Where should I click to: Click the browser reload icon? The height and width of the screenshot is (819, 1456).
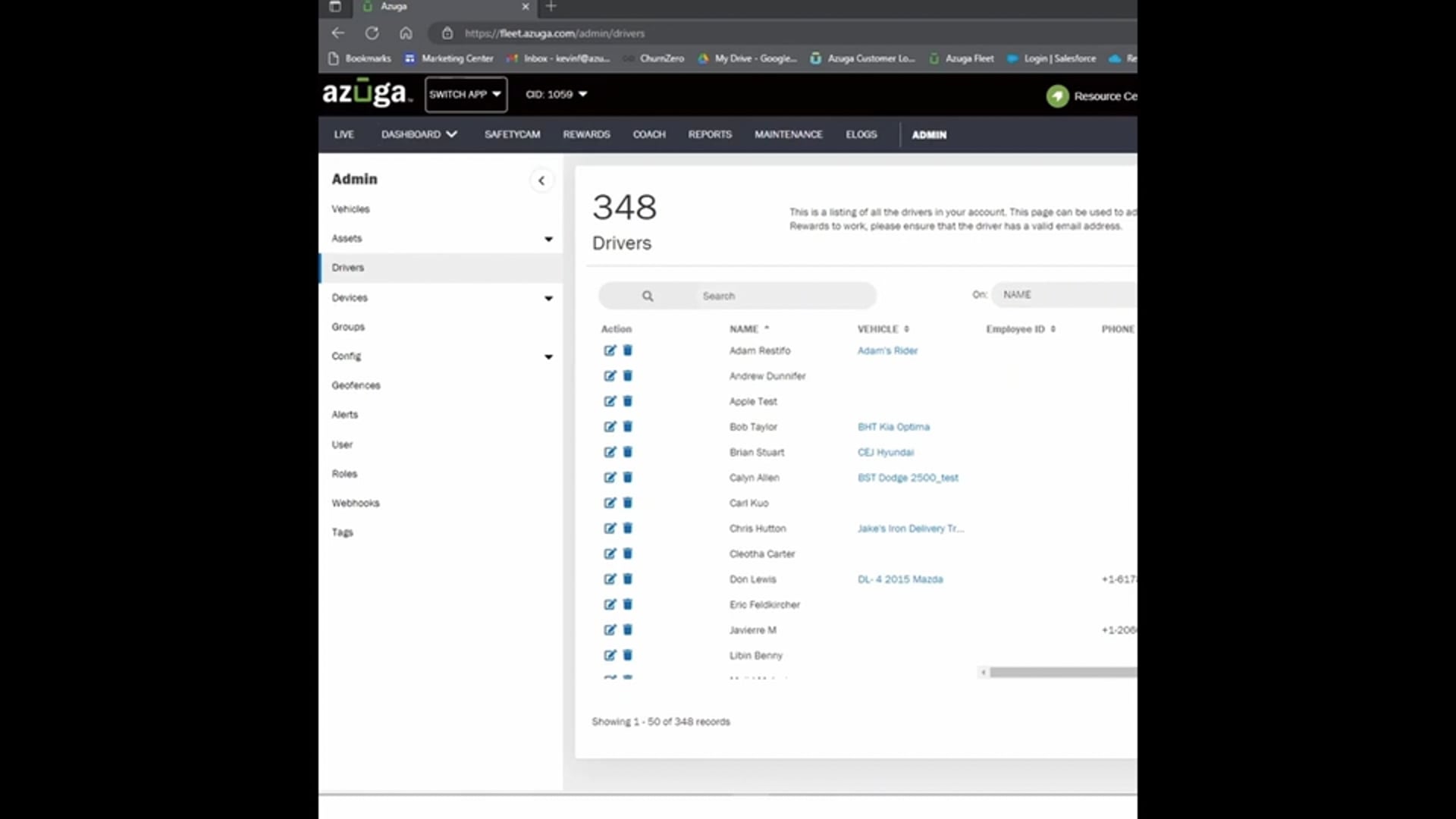point(372,33)
